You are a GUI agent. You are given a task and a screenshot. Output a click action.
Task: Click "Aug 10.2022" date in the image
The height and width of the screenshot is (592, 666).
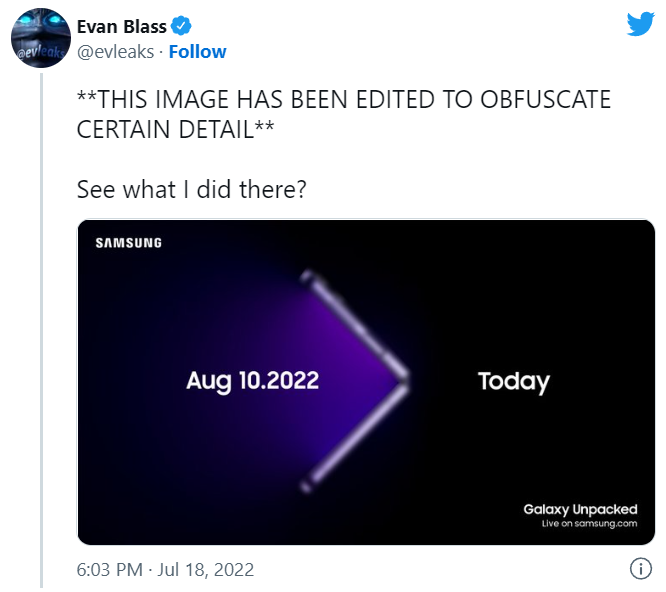coord(252,381)
